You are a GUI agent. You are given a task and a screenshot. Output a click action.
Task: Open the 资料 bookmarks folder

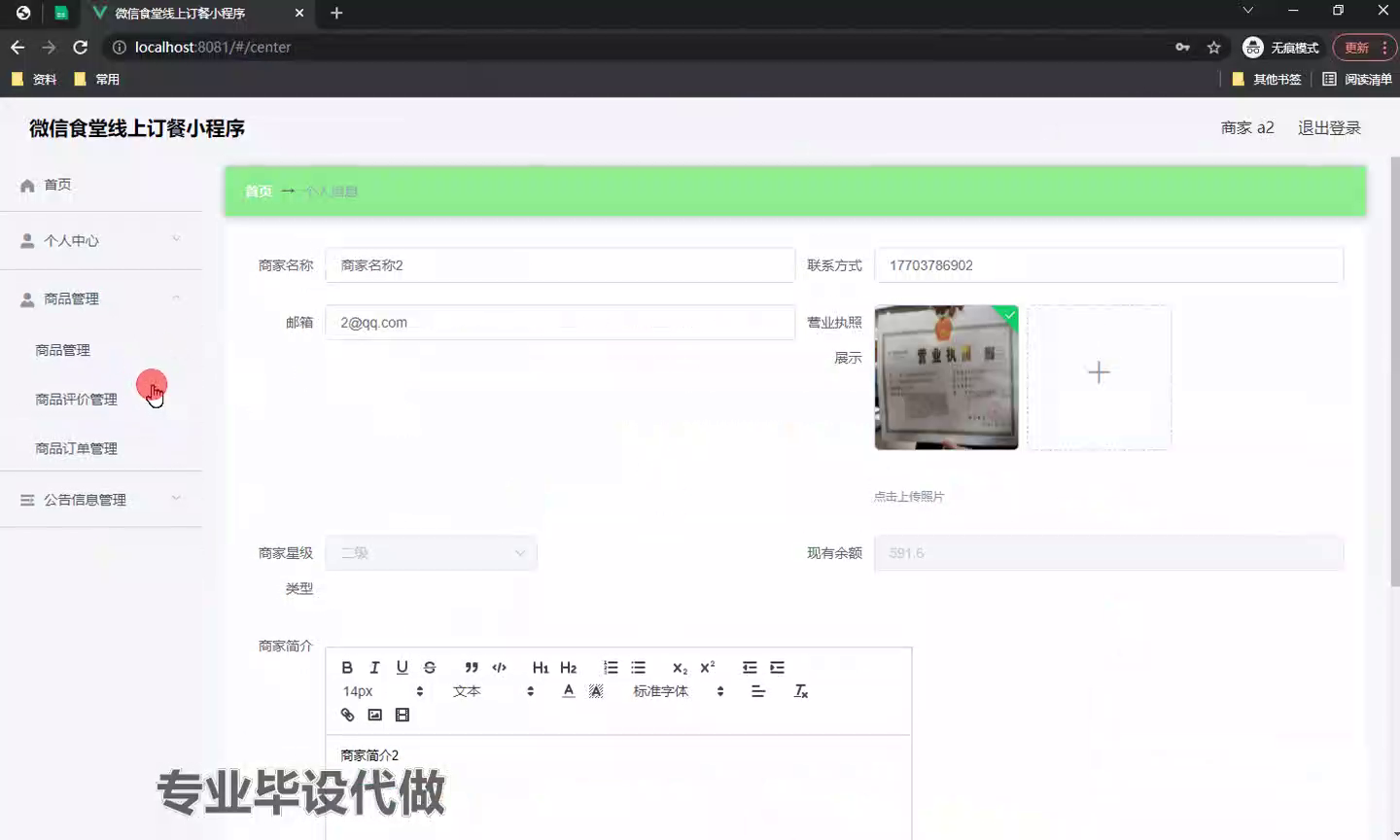point(34,80)
